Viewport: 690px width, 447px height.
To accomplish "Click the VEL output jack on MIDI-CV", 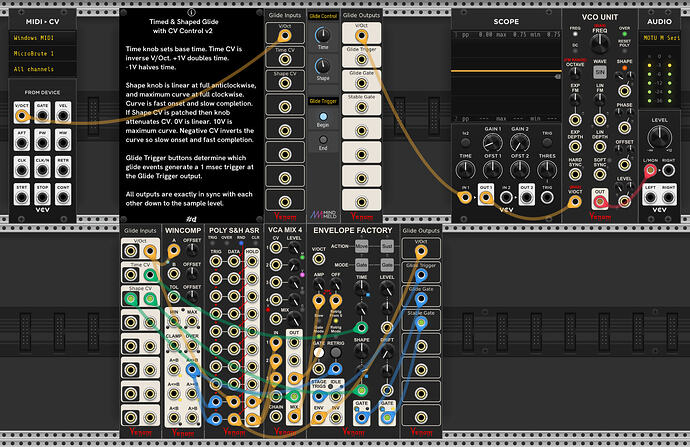I will coord(63,116).
